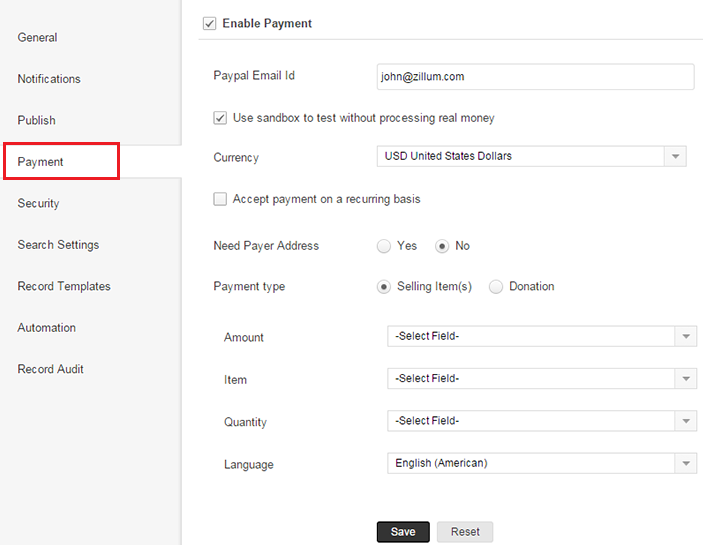Save the payment settings
The width and height of the screenshot is (703, 545).
tap(403, 532)
